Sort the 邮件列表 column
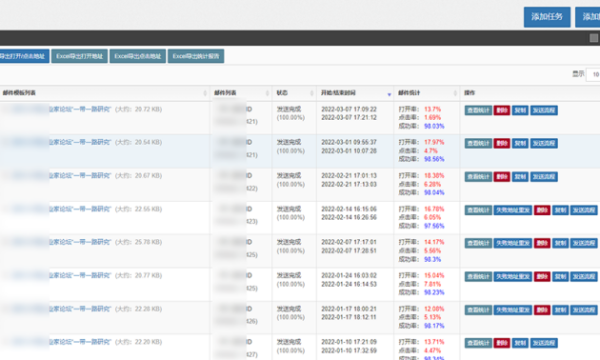600x360 pixels. tap(267, 93)
